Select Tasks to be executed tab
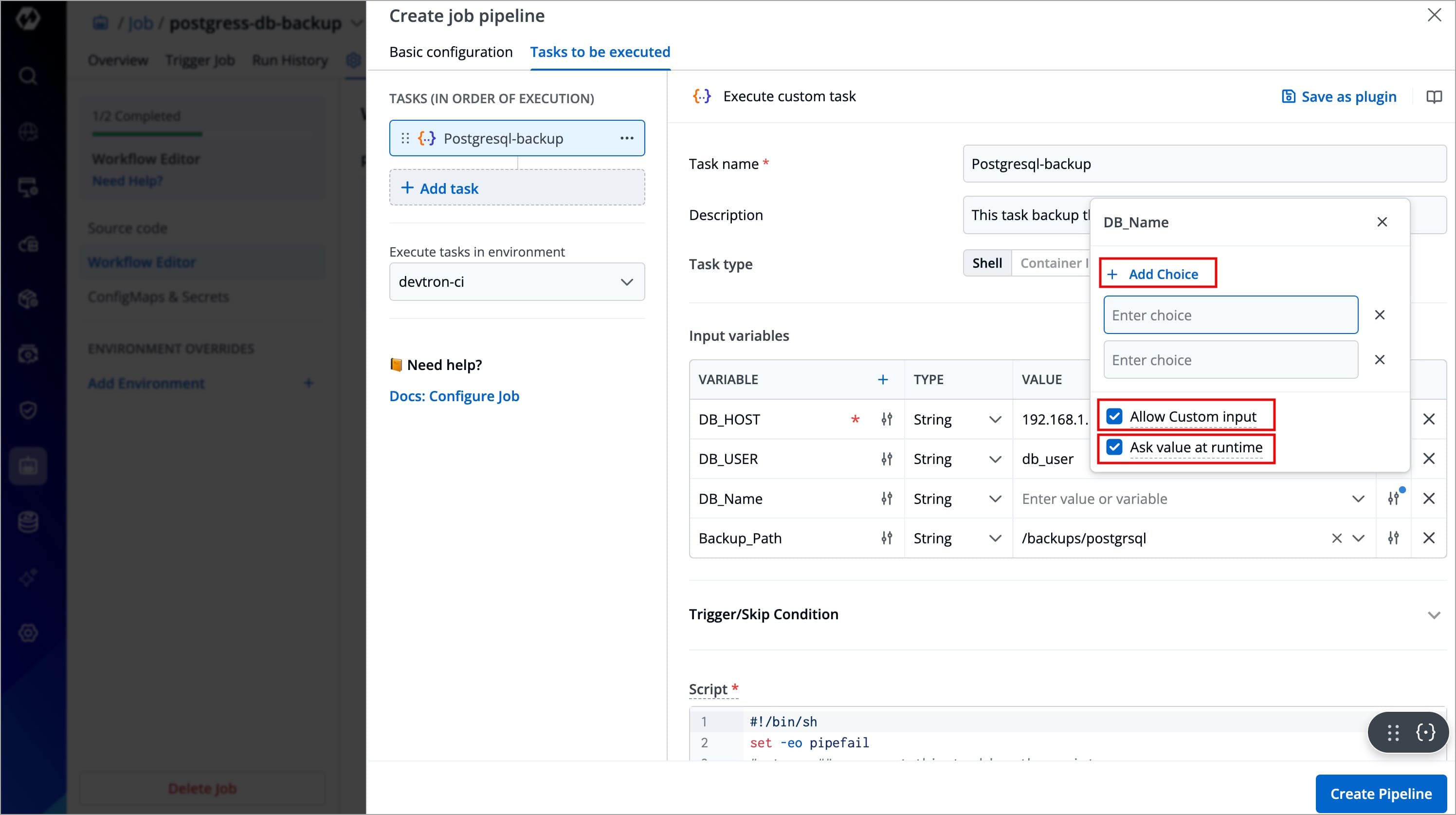The height and width of the screenshot is (815, 1456). click(x=600, y=52)
